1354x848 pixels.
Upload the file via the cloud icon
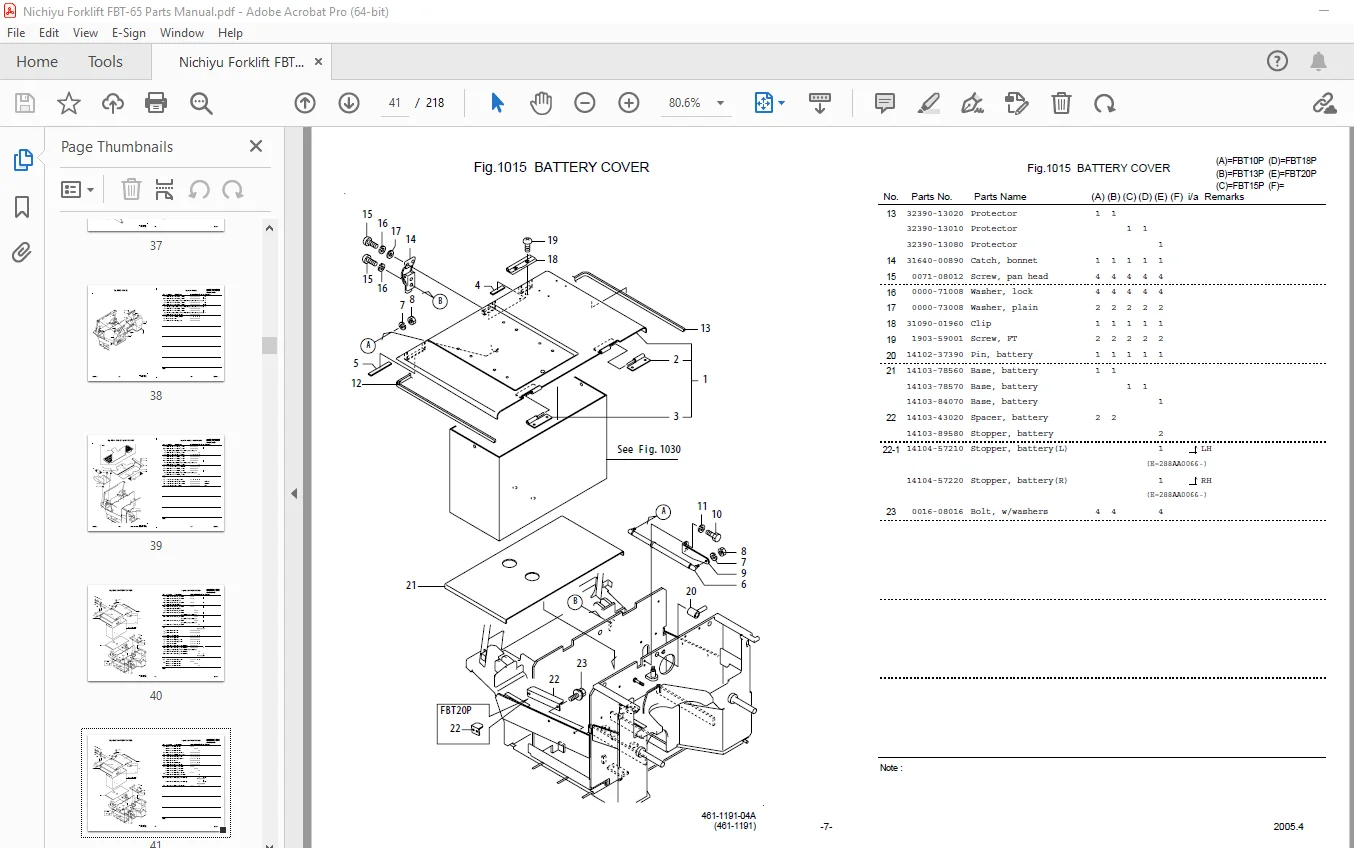[x=113, y=103]
